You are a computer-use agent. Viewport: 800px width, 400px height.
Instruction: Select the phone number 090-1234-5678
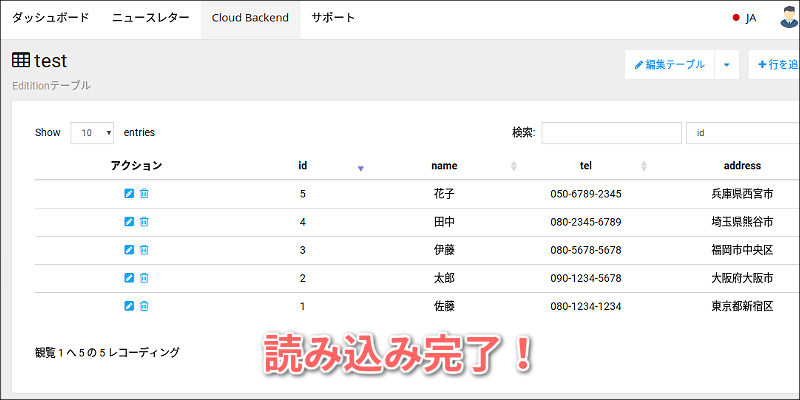(586, 278)
